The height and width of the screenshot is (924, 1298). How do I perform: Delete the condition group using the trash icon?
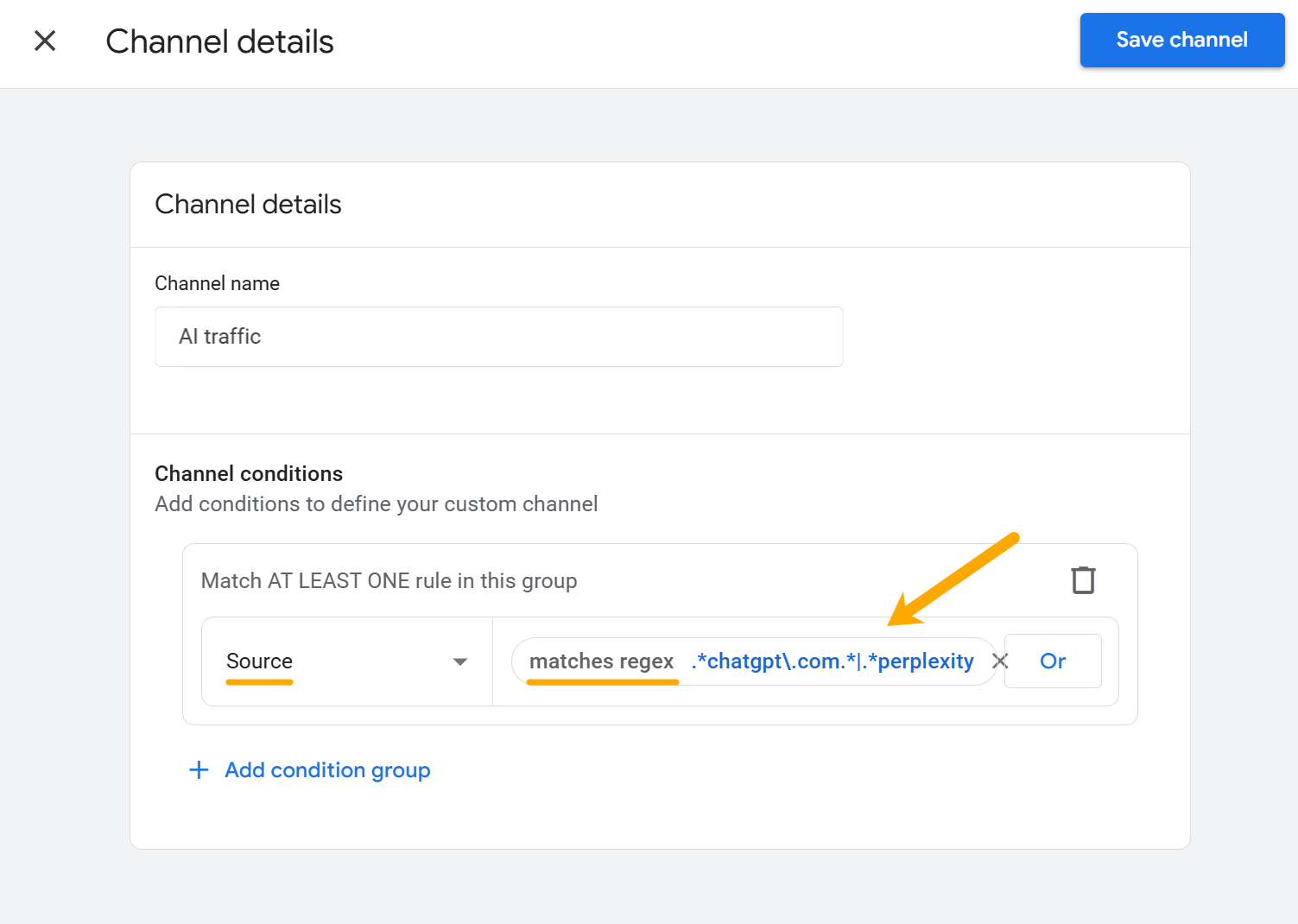tap(1083, 579)
